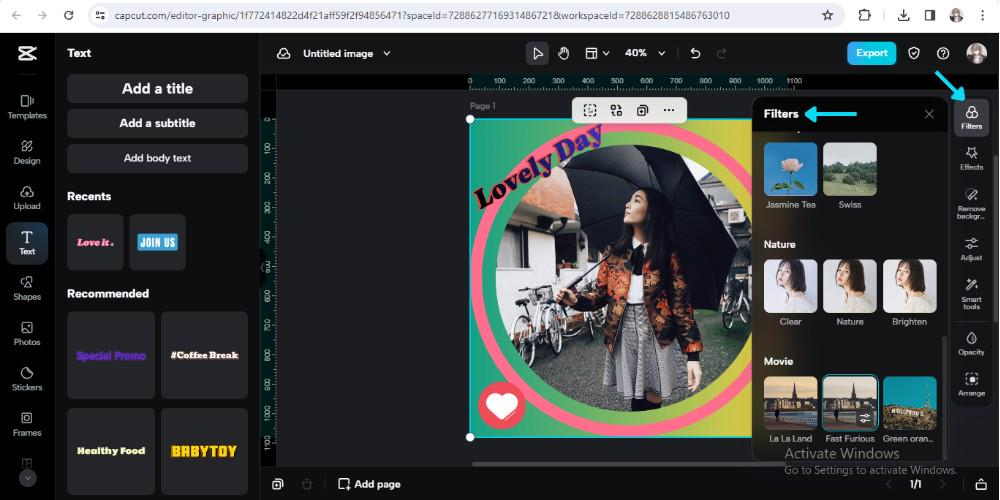Redo the last undone action
The image size is (1000, 500).
pyautogui.click(x=722, y=54)
